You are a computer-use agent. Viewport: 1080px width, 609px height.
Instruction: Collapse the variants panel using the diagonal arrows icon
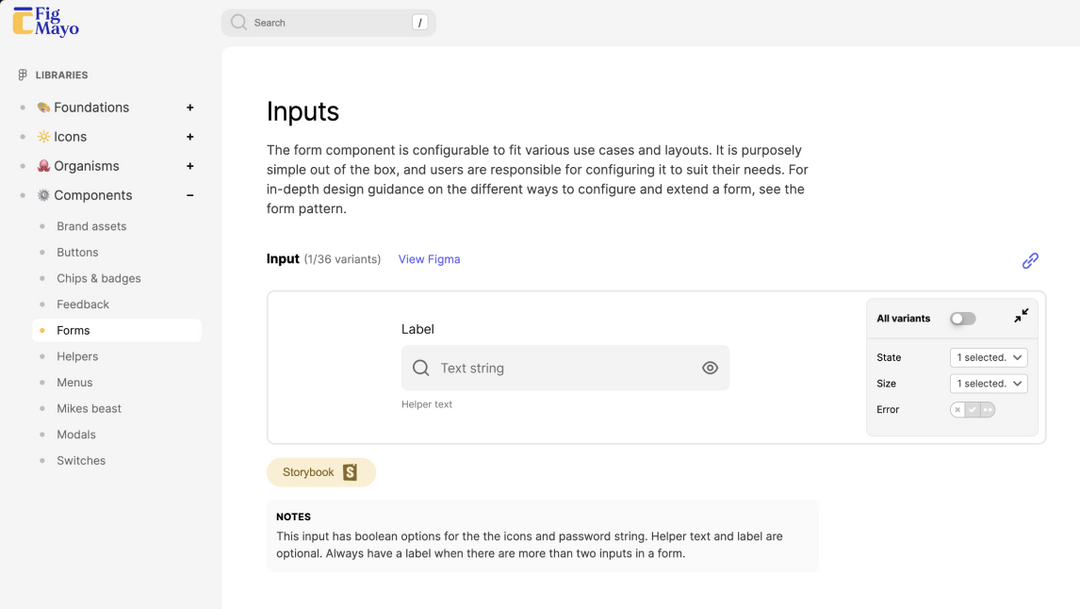pyautogui.click(x=1021, y=316)
